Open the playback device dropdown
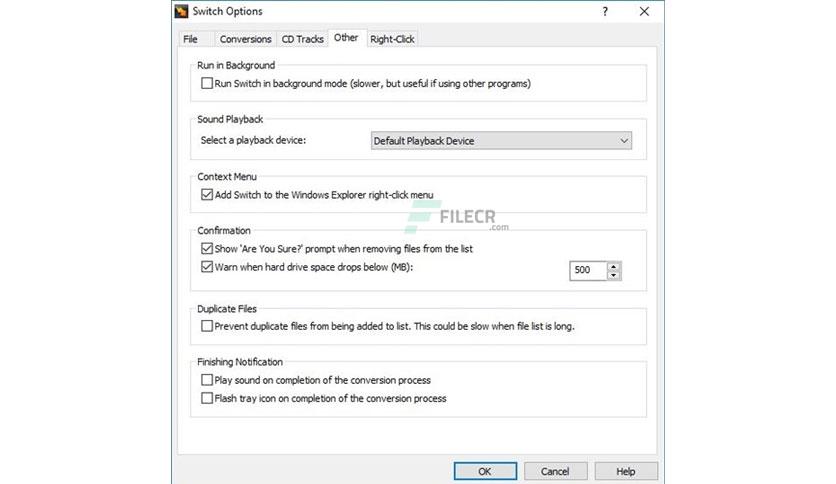 coord(501,141)
